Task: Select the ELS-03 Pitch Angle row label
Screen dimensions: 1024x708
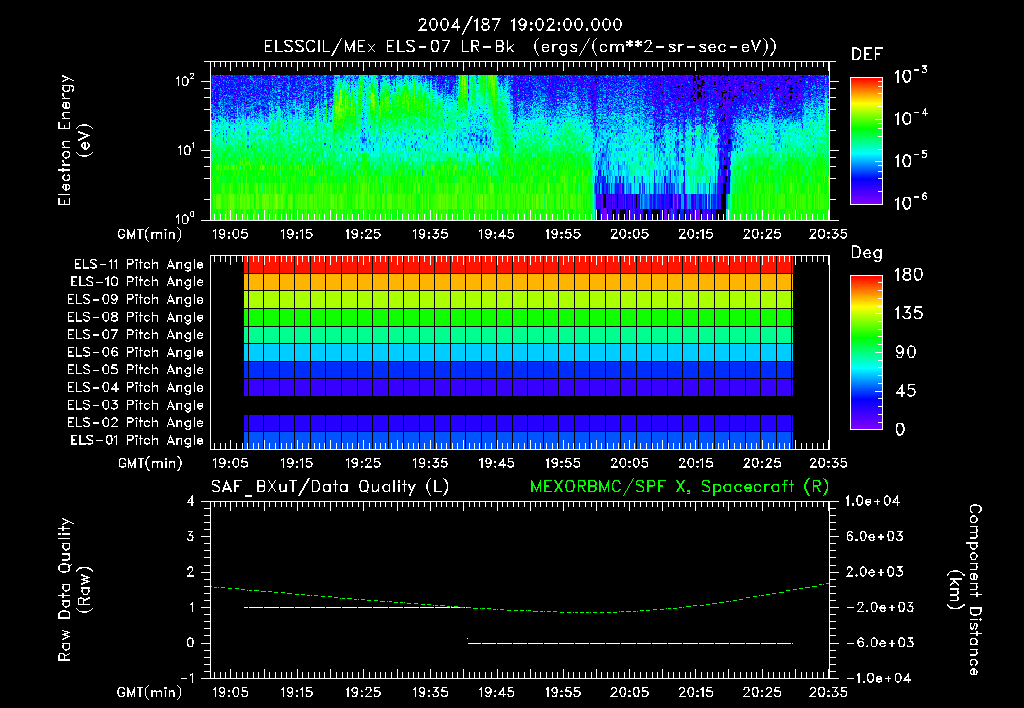Action: pos(135,405)
